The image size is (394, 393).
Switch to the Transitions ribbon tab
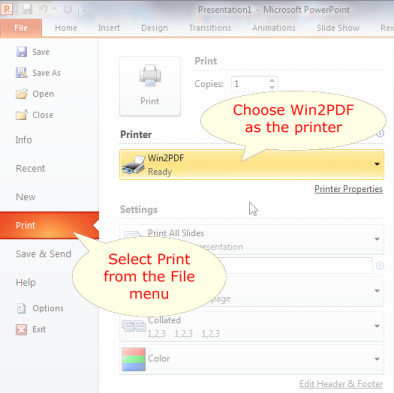[210, 28]
